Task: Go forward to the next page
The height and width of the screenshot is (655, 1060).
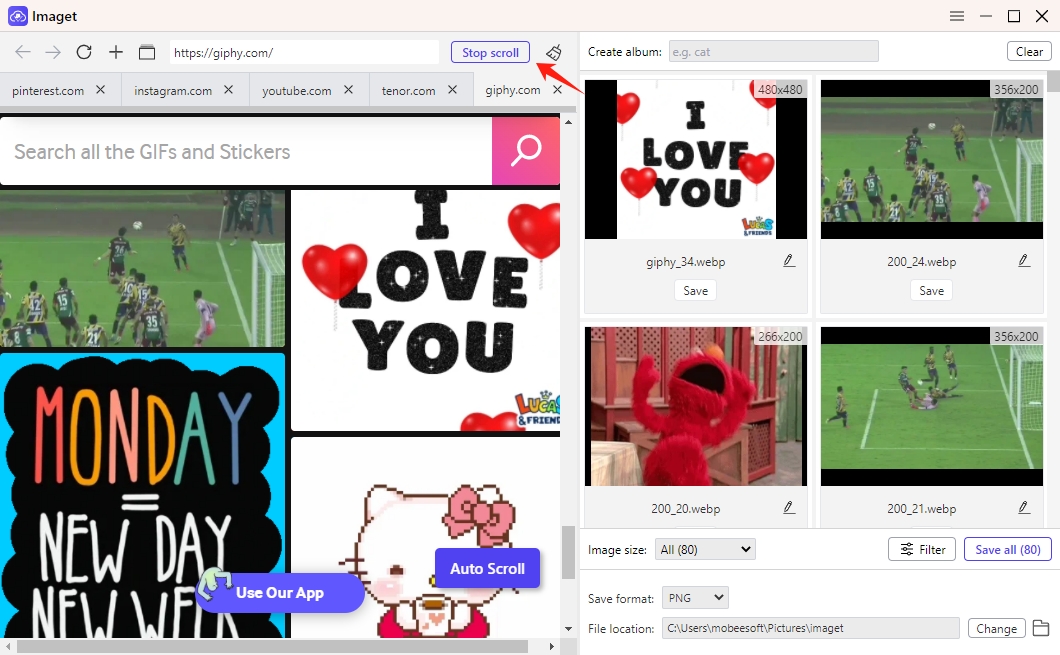Action: (x=53, y=52)
